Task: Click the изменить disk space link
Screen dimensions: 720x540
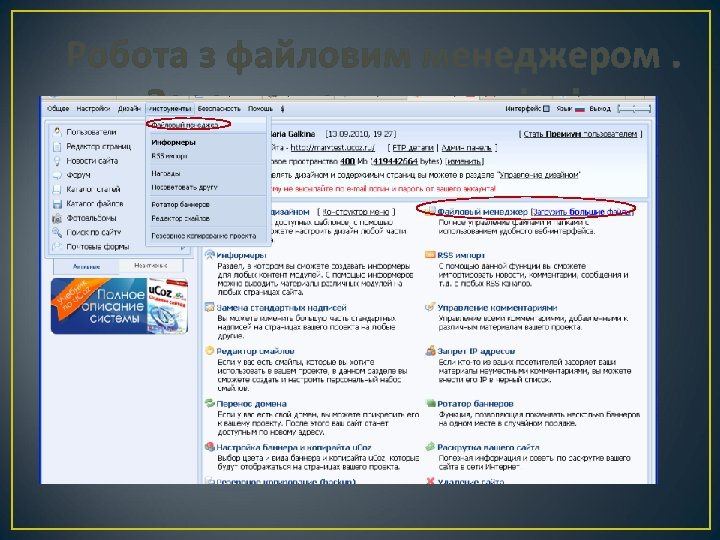Action: pyautogui.click(x=464, y=162)
